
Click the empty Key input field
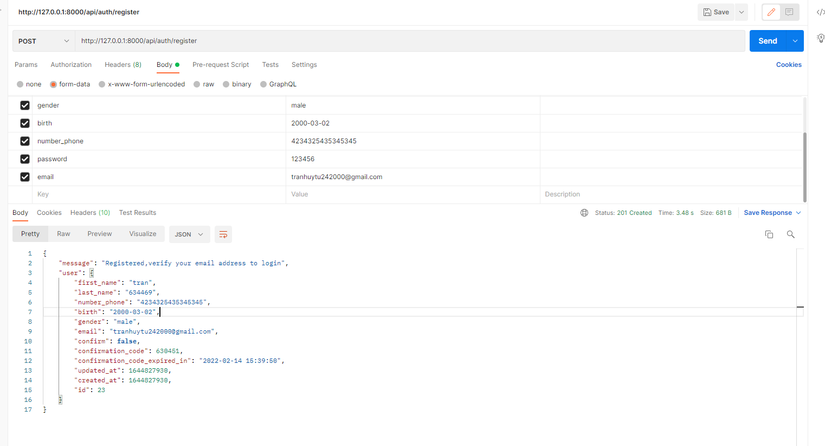[x=159, y=194]
